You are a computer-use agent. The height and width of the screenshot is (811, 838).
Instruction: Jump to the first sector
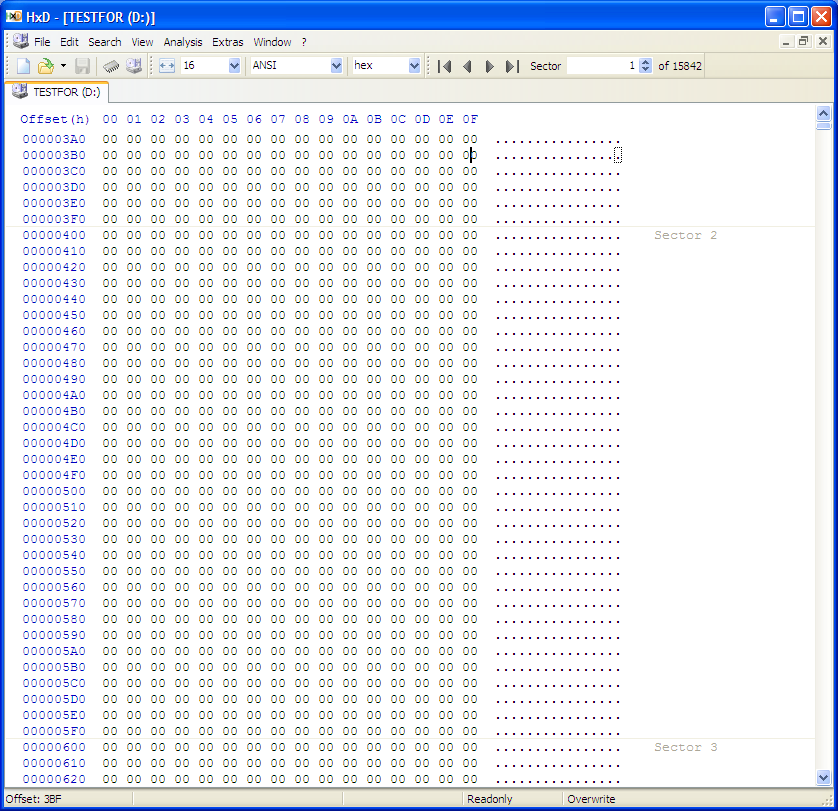coord(445,66)
